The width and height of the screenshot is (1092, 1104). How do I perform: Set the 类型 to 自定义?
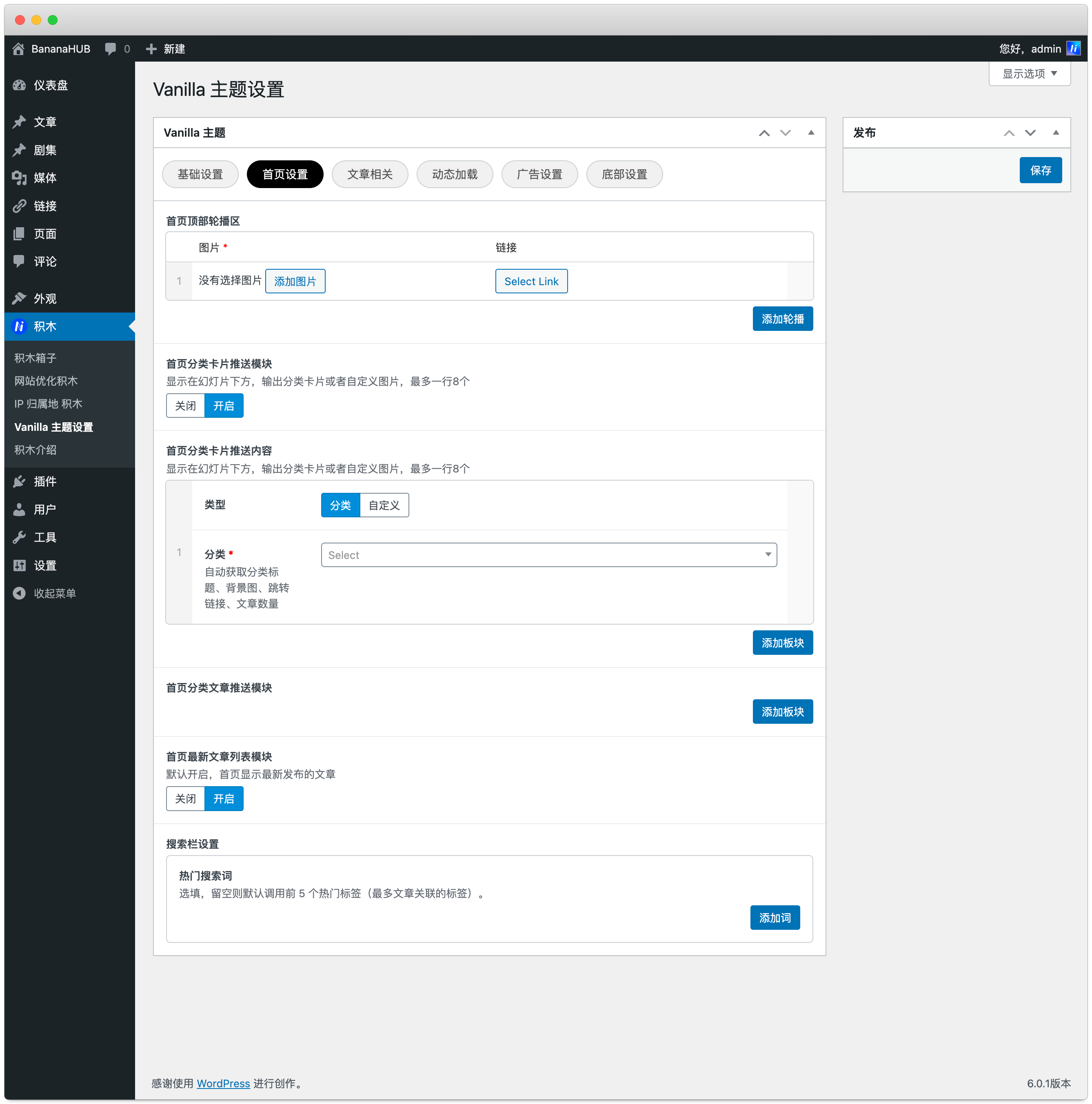tap(384, 505)
